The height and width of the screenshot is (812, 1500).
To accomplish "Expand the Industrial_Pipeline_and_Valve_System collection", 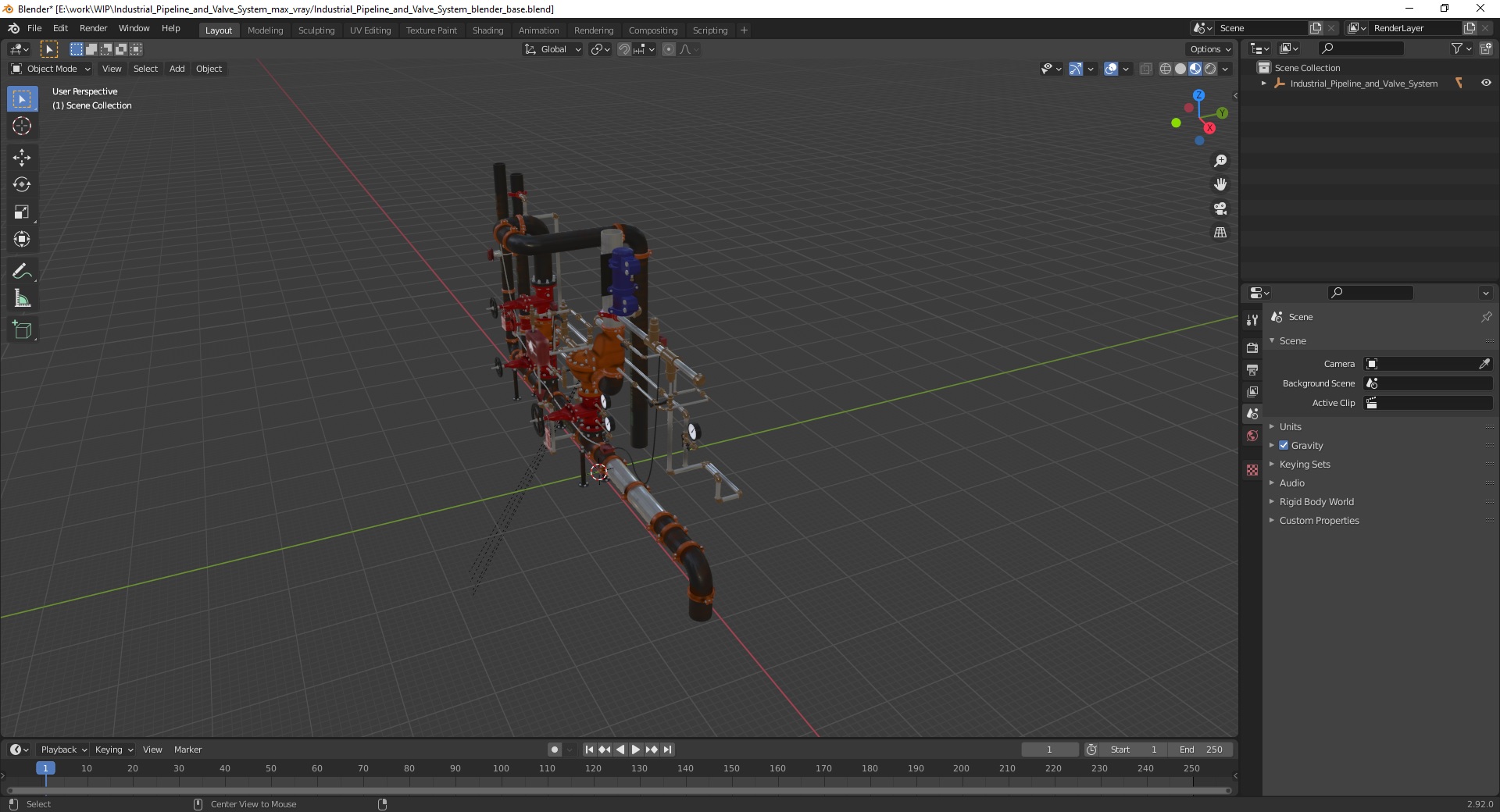I will 1264,84.
